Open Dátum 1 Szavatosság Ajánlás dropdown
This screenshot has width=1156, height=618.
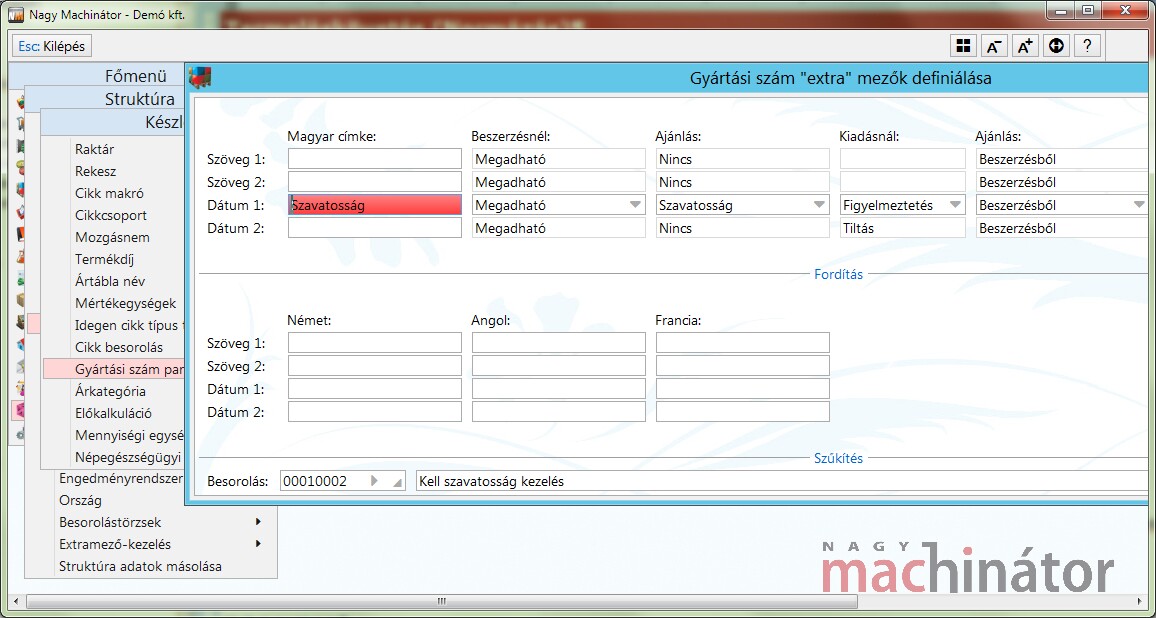coord(820,205)
